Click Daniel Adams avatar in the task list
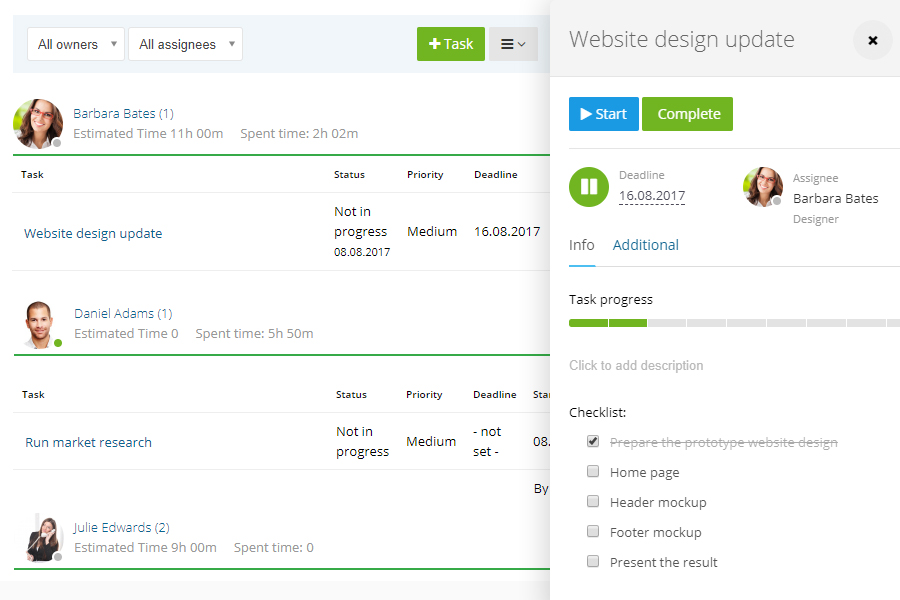This screenshot has height=600, width=900. 41,324
